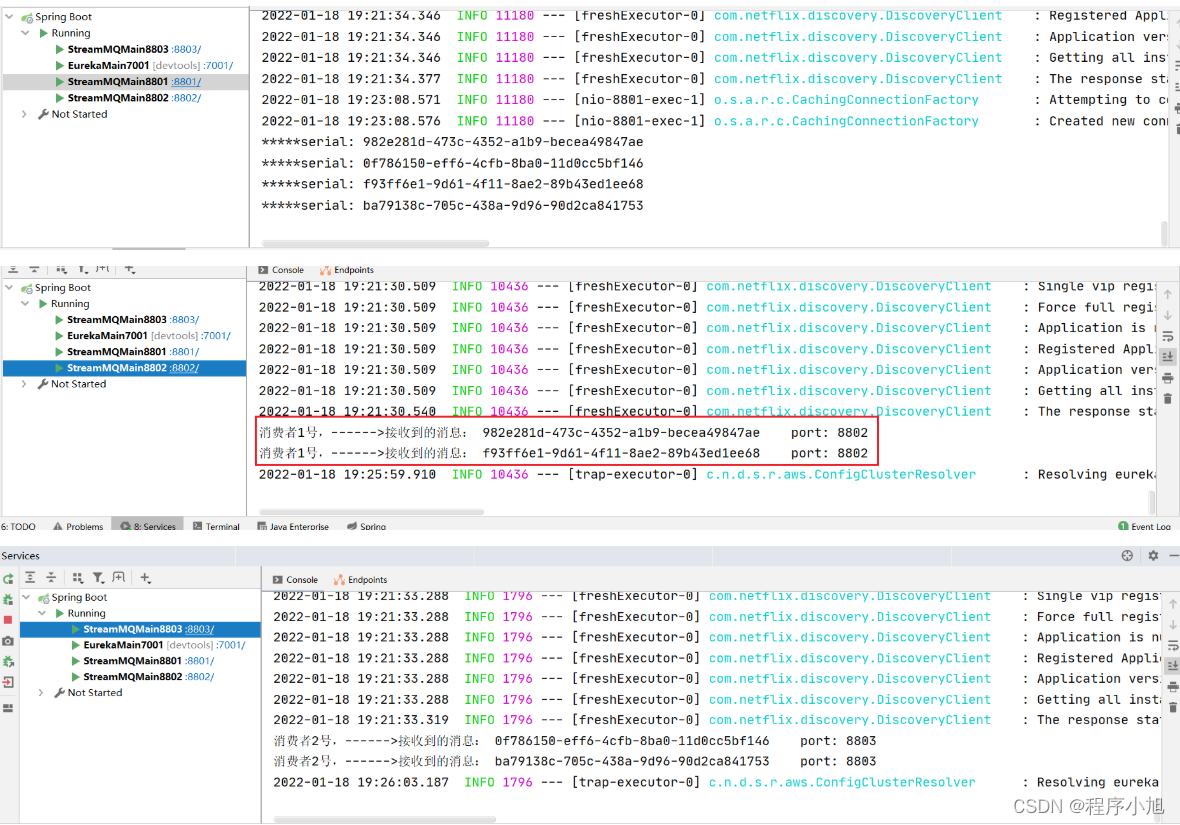
Task: Open :7001/ link in middle tree
Action: [217, 336]
